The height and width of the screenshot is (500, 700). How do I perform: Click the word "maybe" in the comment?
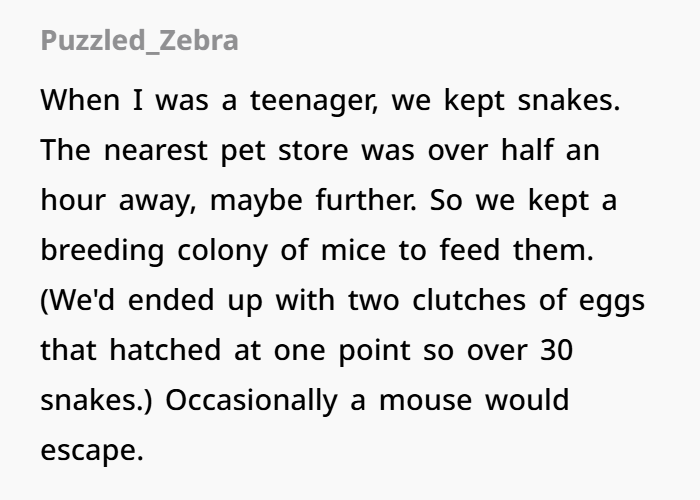tap(256, 201)
